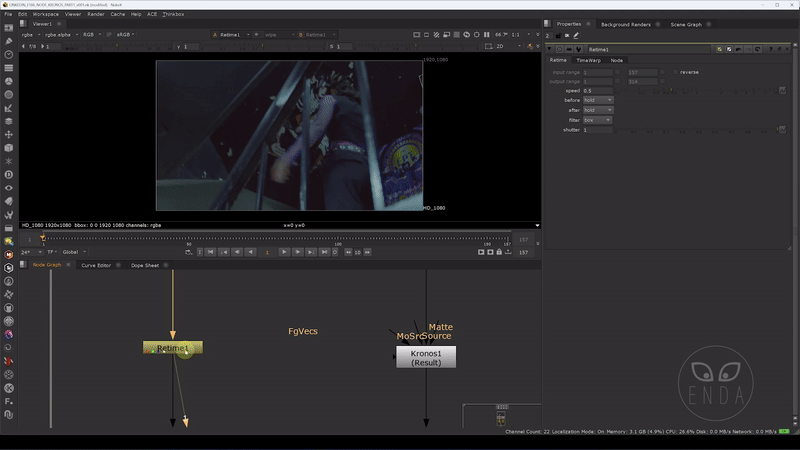Screen dimensions: 800x450
Task: Open the 'before' hold dropdown
Action: [x=597, y=100]
